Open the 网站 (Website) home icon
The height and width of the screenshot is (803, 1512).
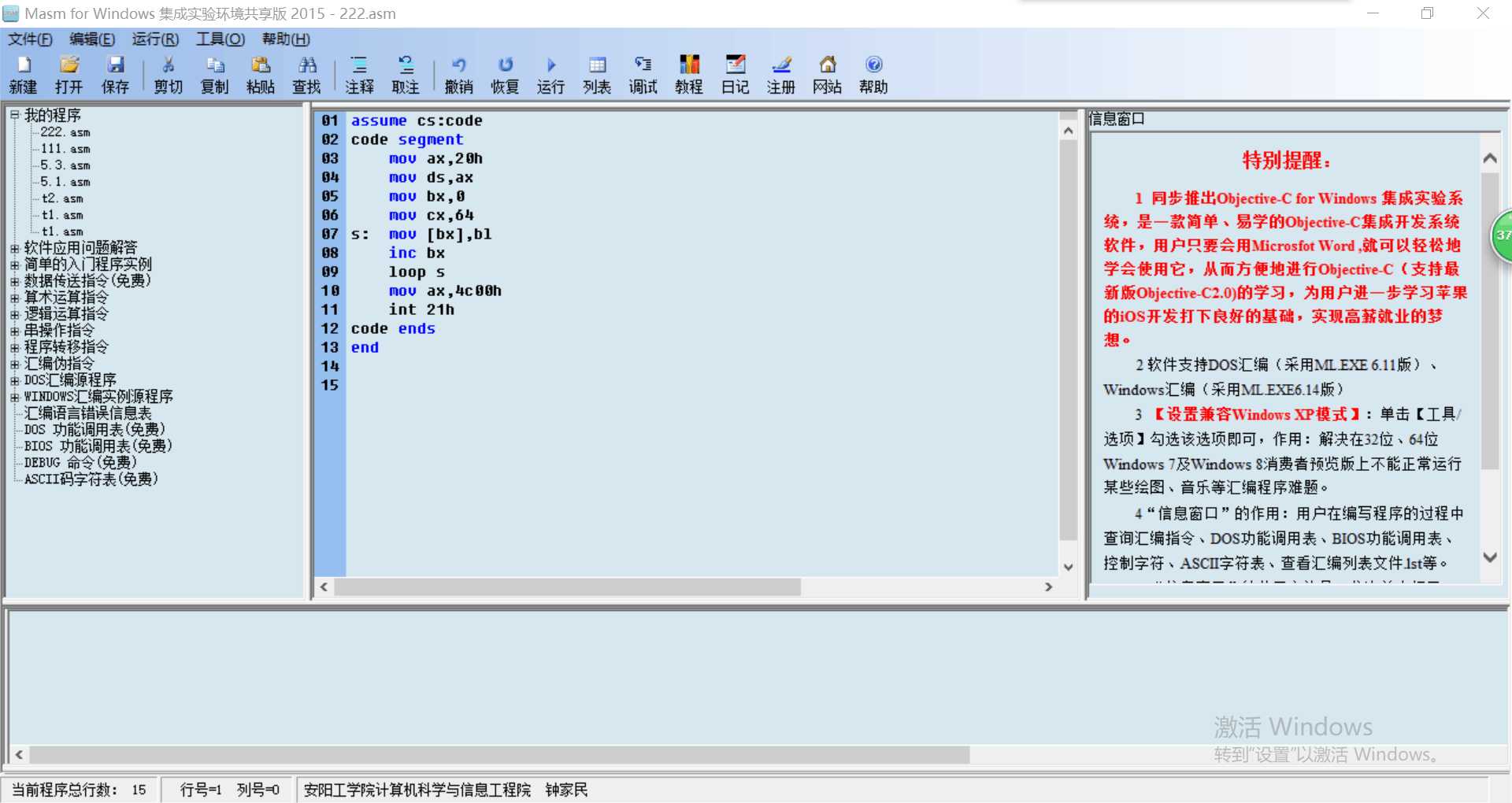coord(828,65)
